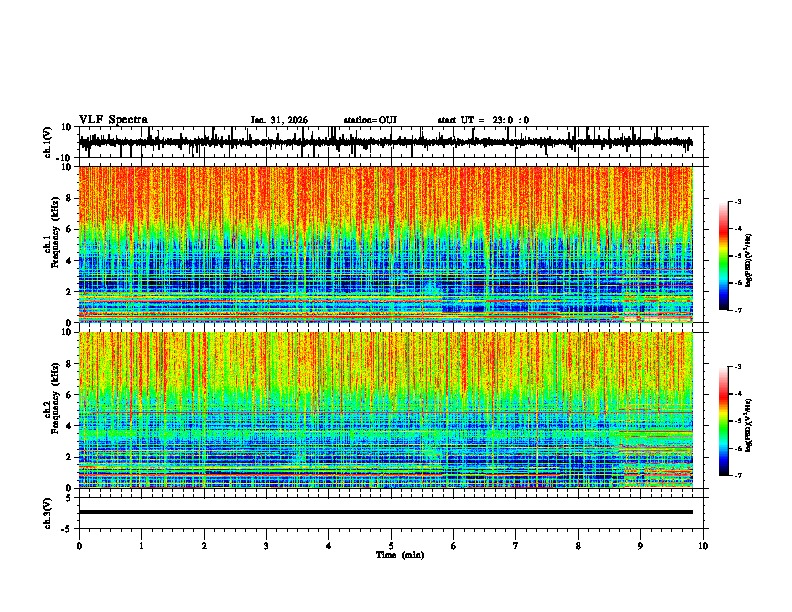Click the time axis tick label "5"
The image size is (792, 612).
coord(391,546)
